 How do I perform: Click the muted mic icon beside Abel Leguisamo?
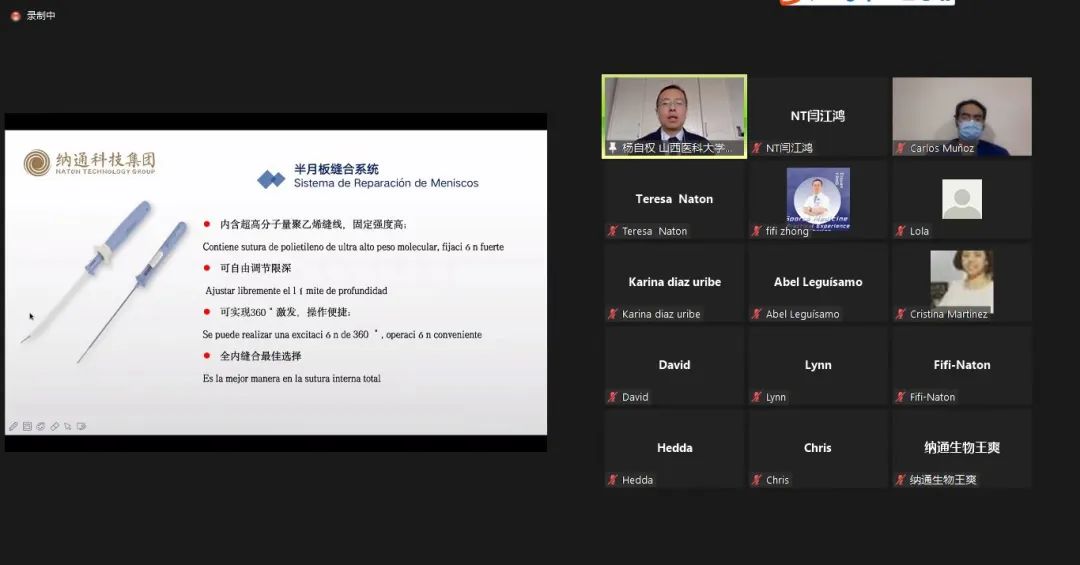click(x=756, y=314)
